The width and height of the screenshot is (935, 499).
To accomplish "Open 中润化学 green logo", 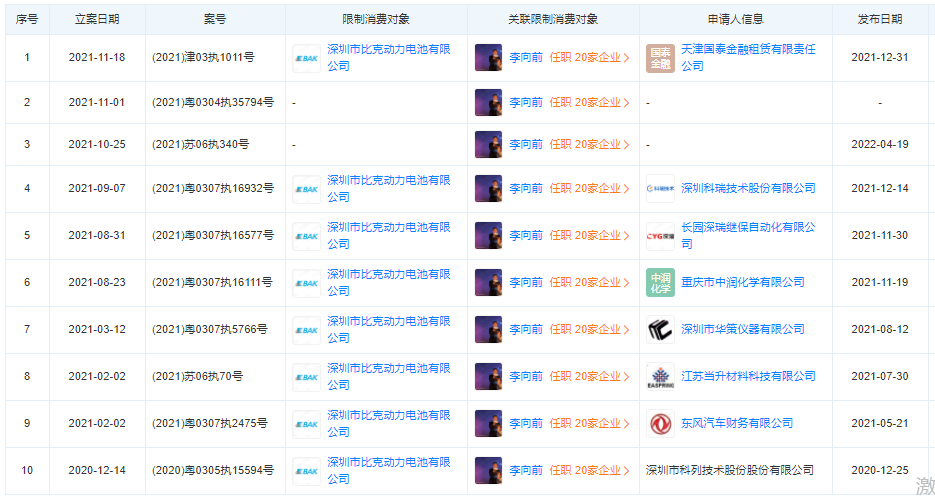I will point(660,283).
